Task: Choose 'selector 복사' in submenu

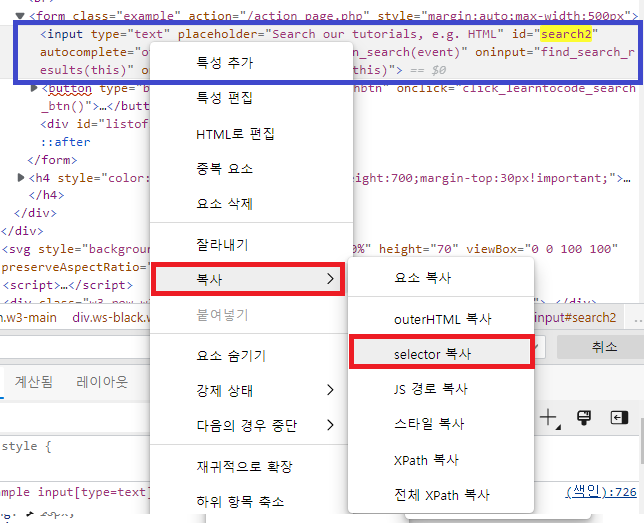Action: (442, 354)
